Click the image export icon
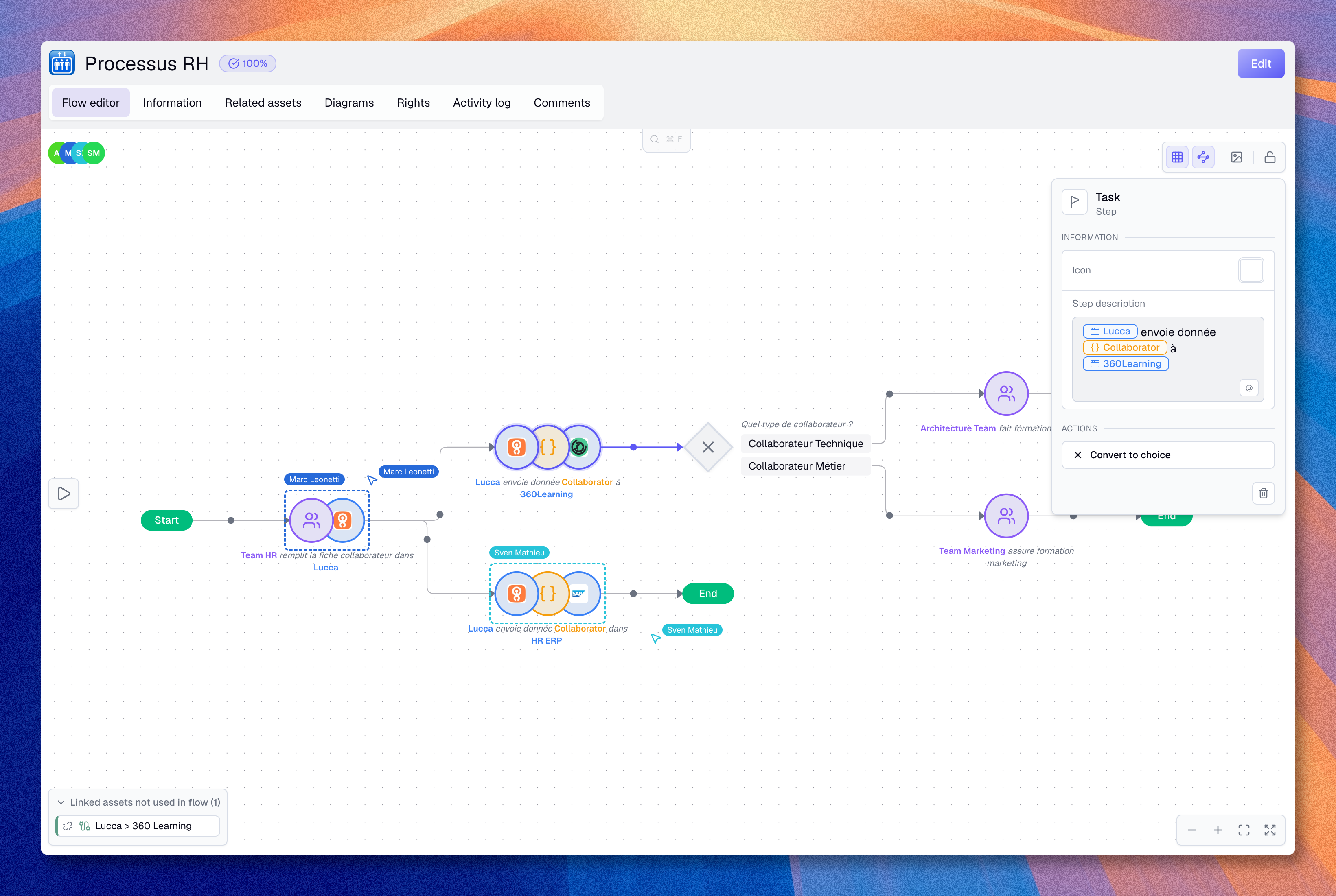 [1237, 157]
